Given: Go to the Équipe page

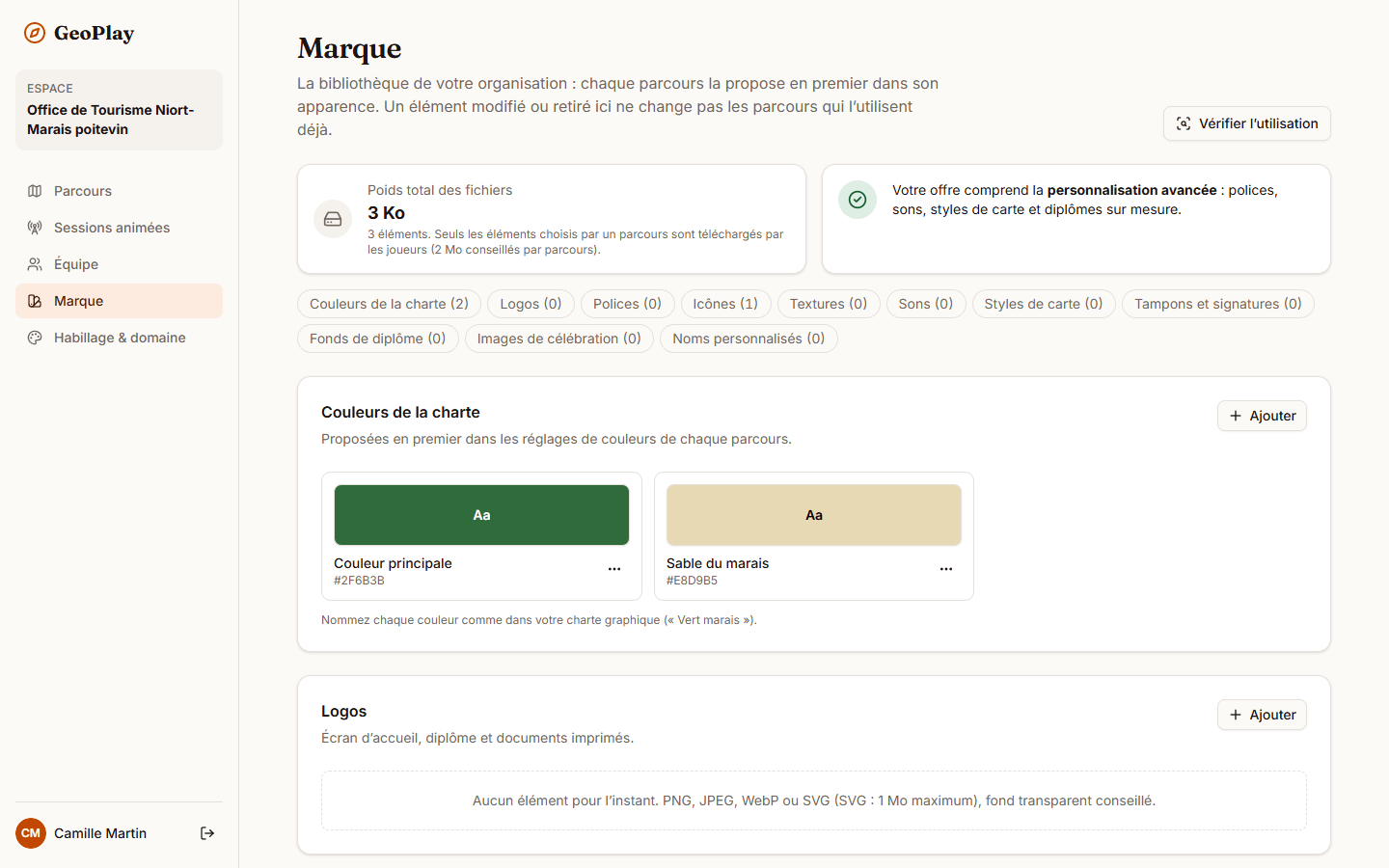Looking at the screenshot, I should 119,264.
